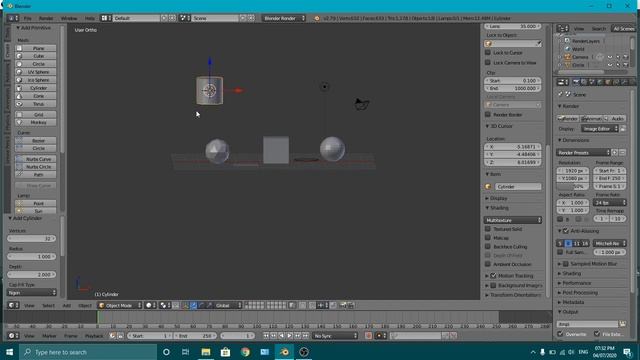Toggle Lock Camera to View checkbox

(x=488, y=62)
